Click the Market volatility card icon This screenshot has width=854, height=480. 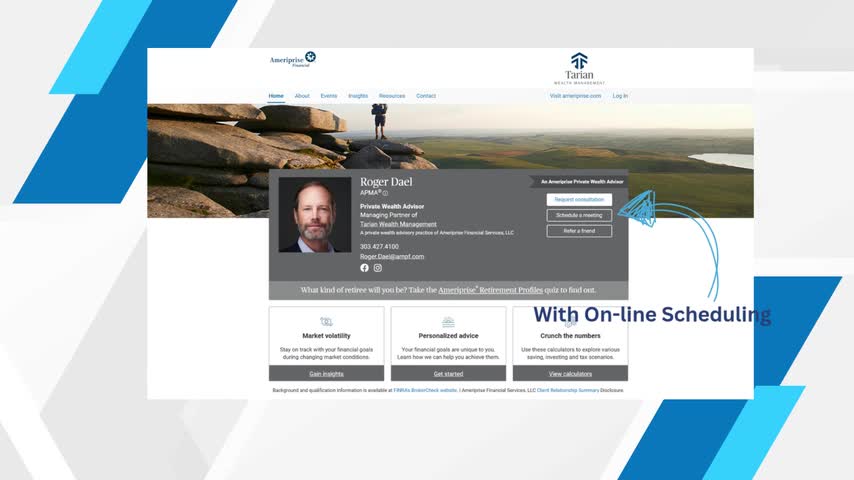click(326, 322)
